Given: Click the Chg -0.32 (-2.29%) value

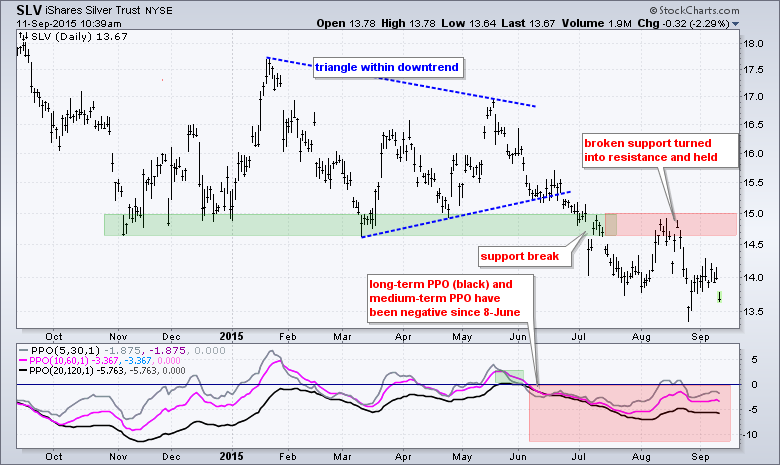Looking at the screenshot, I should [x=684, y=23].
